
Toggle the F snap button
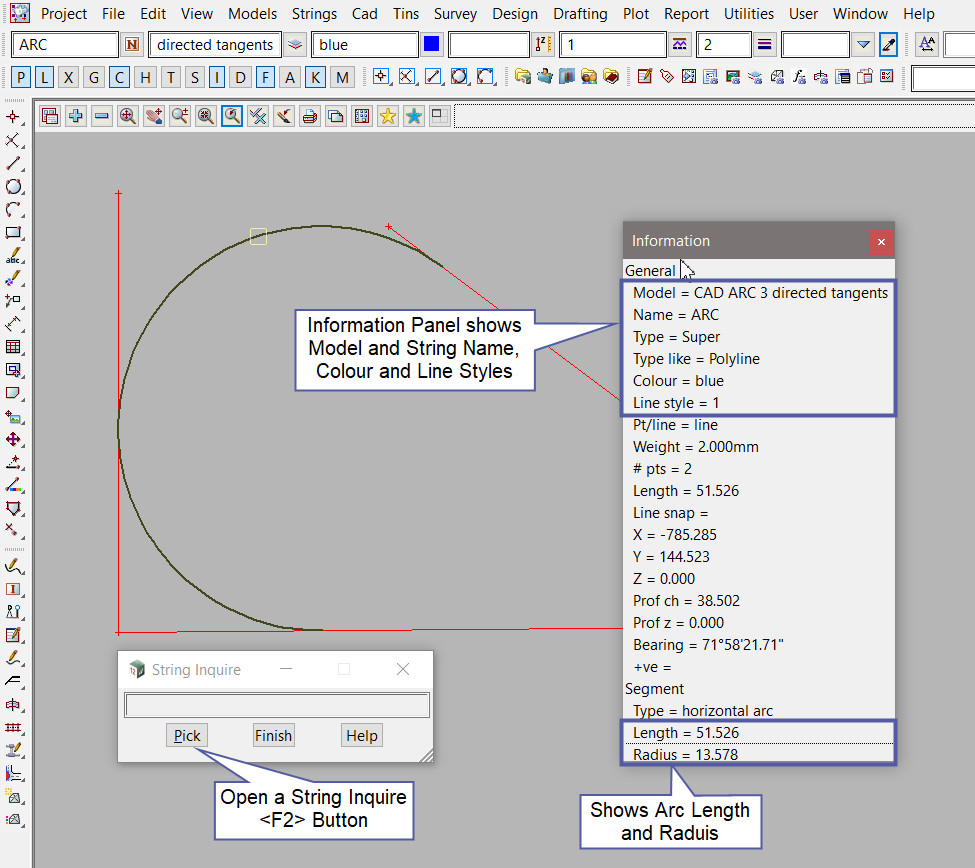[265, 77]
